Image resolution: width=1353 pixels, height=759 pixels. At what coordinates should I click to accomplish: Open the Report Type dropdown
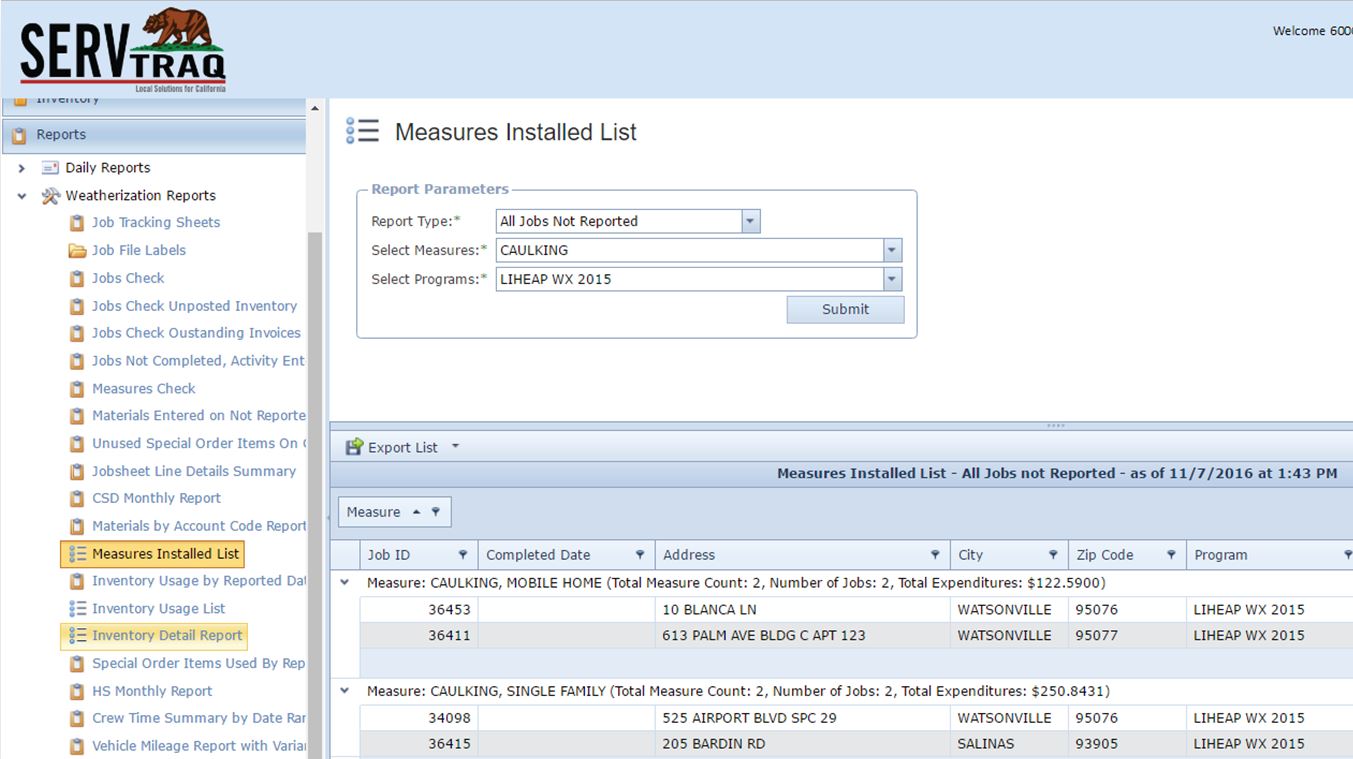click(x=749, y=220)
